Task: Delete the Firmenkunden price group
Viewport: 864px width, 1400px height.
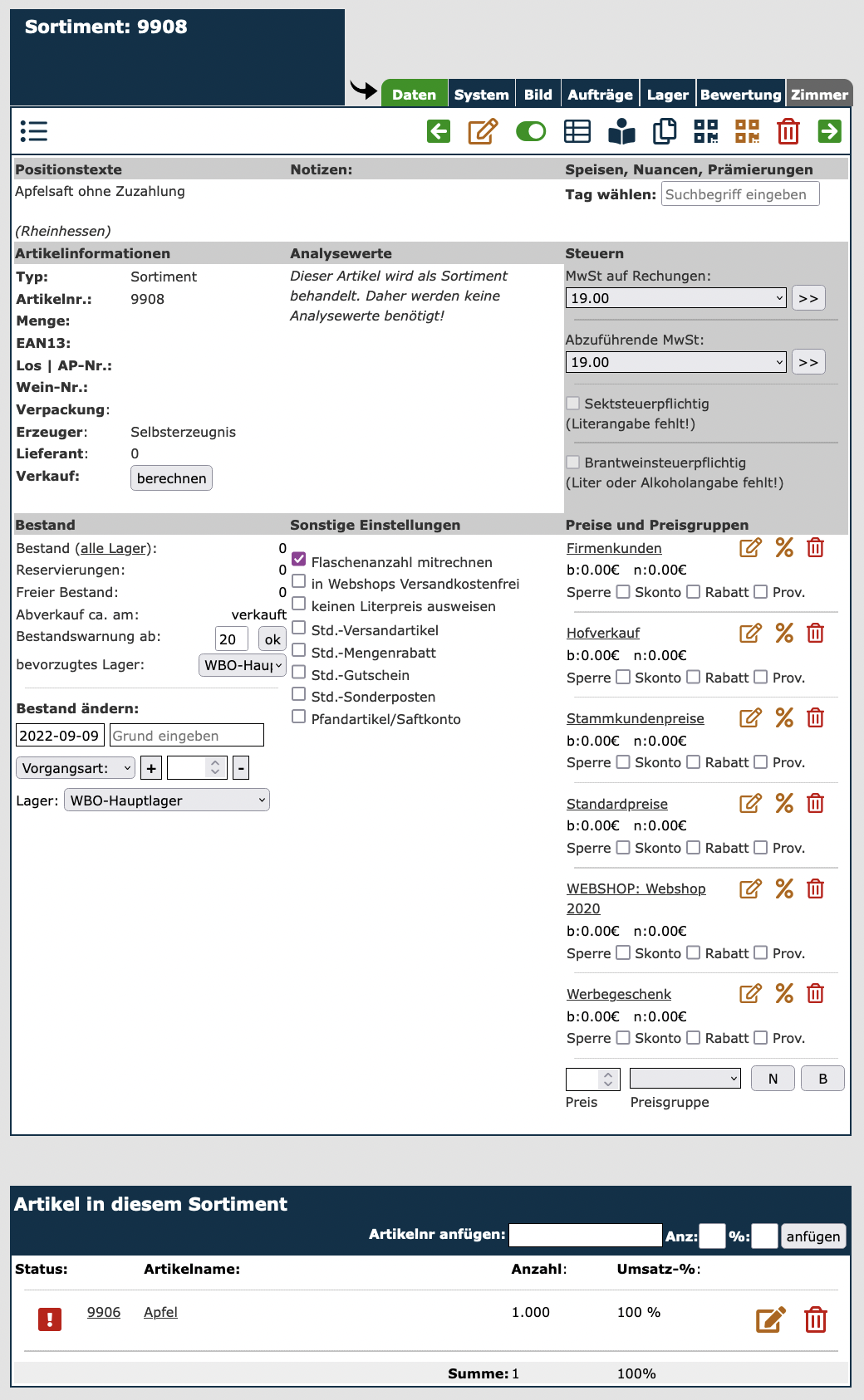Action: point(816,548)
